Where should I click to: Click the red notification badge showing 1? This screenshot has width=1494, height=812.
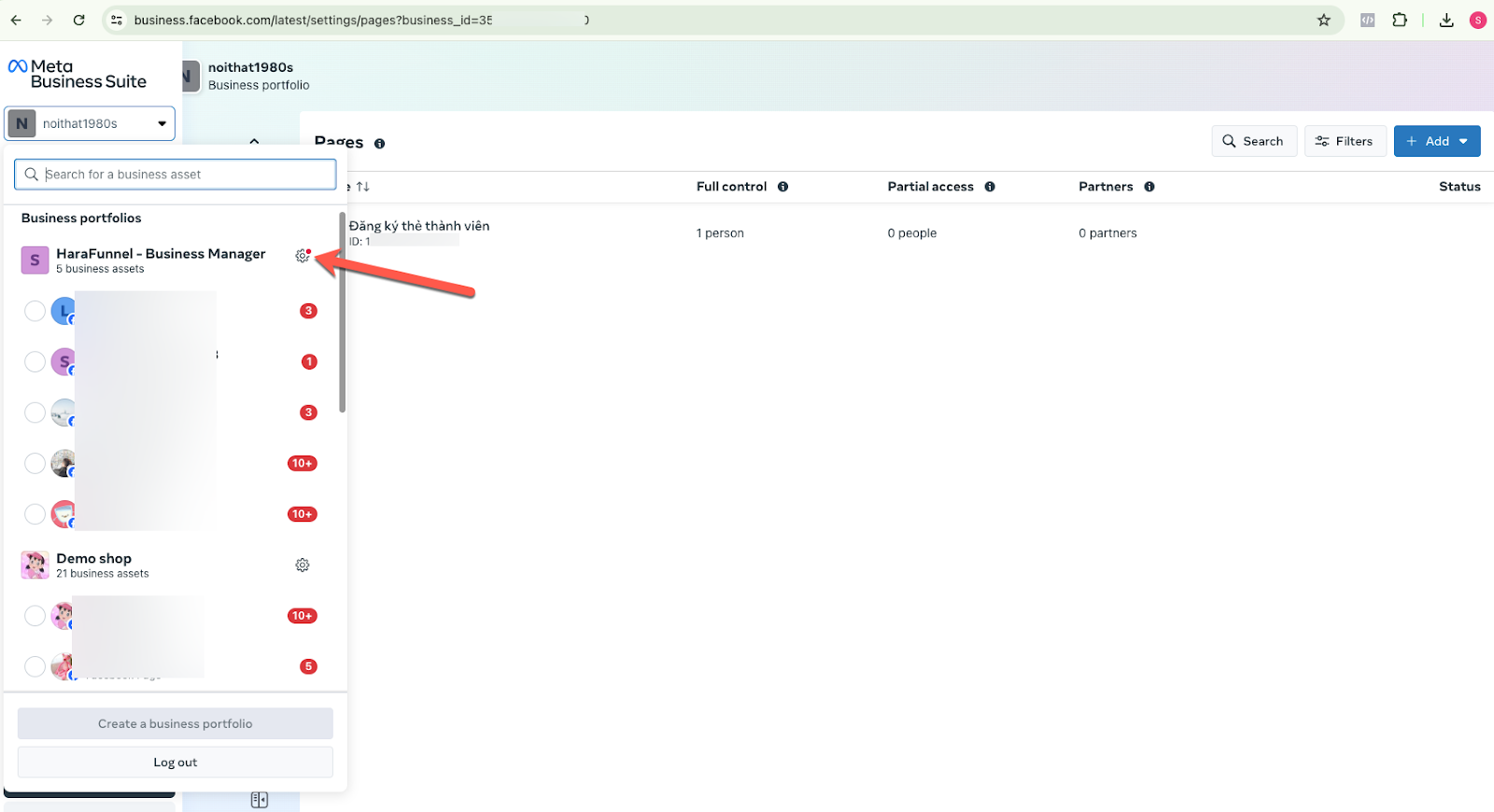[x=309, y=362]
